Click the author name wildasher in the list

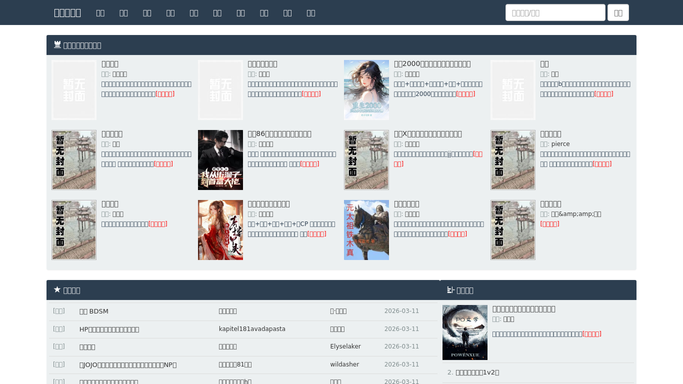coord(344,364)
